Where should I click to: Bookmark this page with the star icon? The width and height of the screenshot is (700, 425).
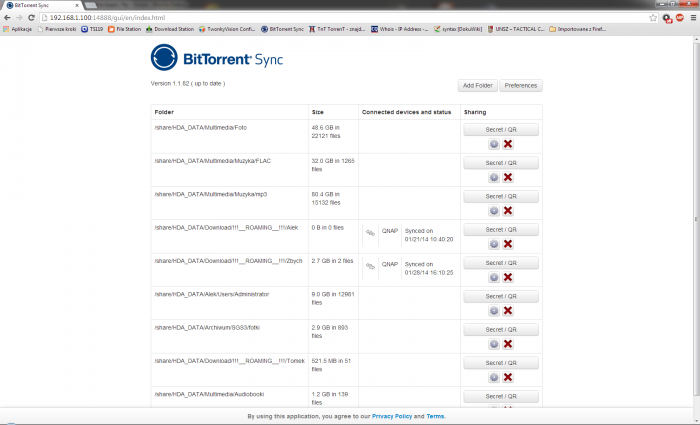click(x=653, y=18)
